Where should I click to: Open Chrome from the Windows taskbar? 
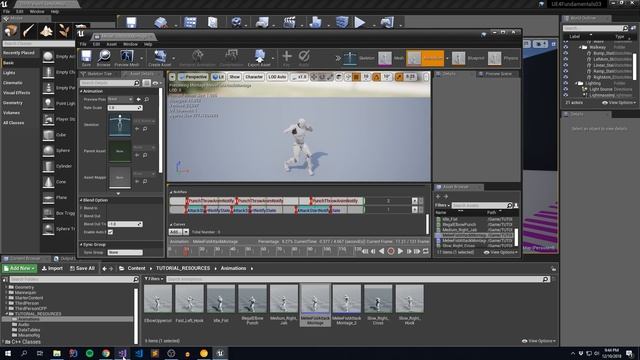point(106,353)
